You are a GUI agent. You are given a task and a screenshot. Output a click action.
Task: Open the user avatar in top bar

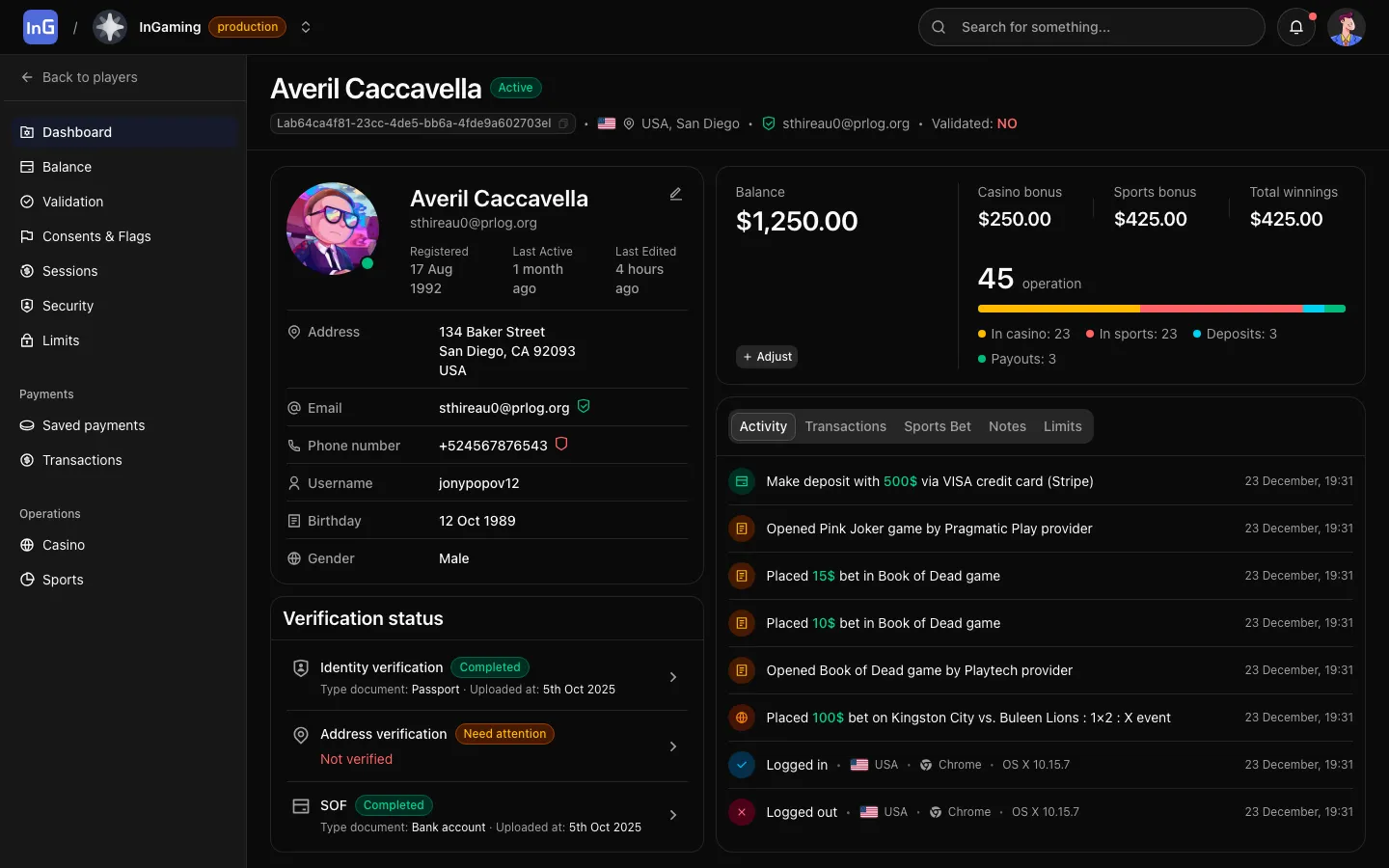click(x=1346, y=27)
